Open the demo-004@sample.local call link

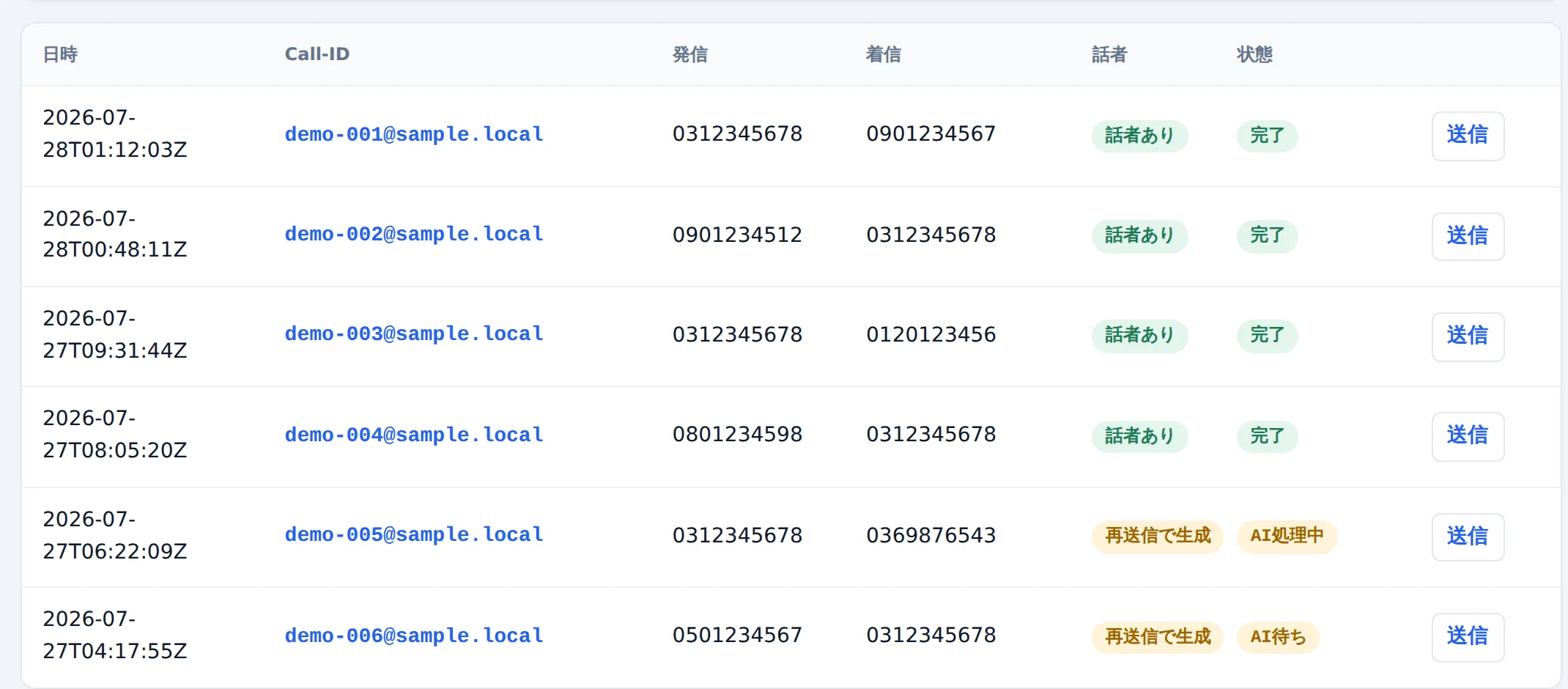point(414,435)
